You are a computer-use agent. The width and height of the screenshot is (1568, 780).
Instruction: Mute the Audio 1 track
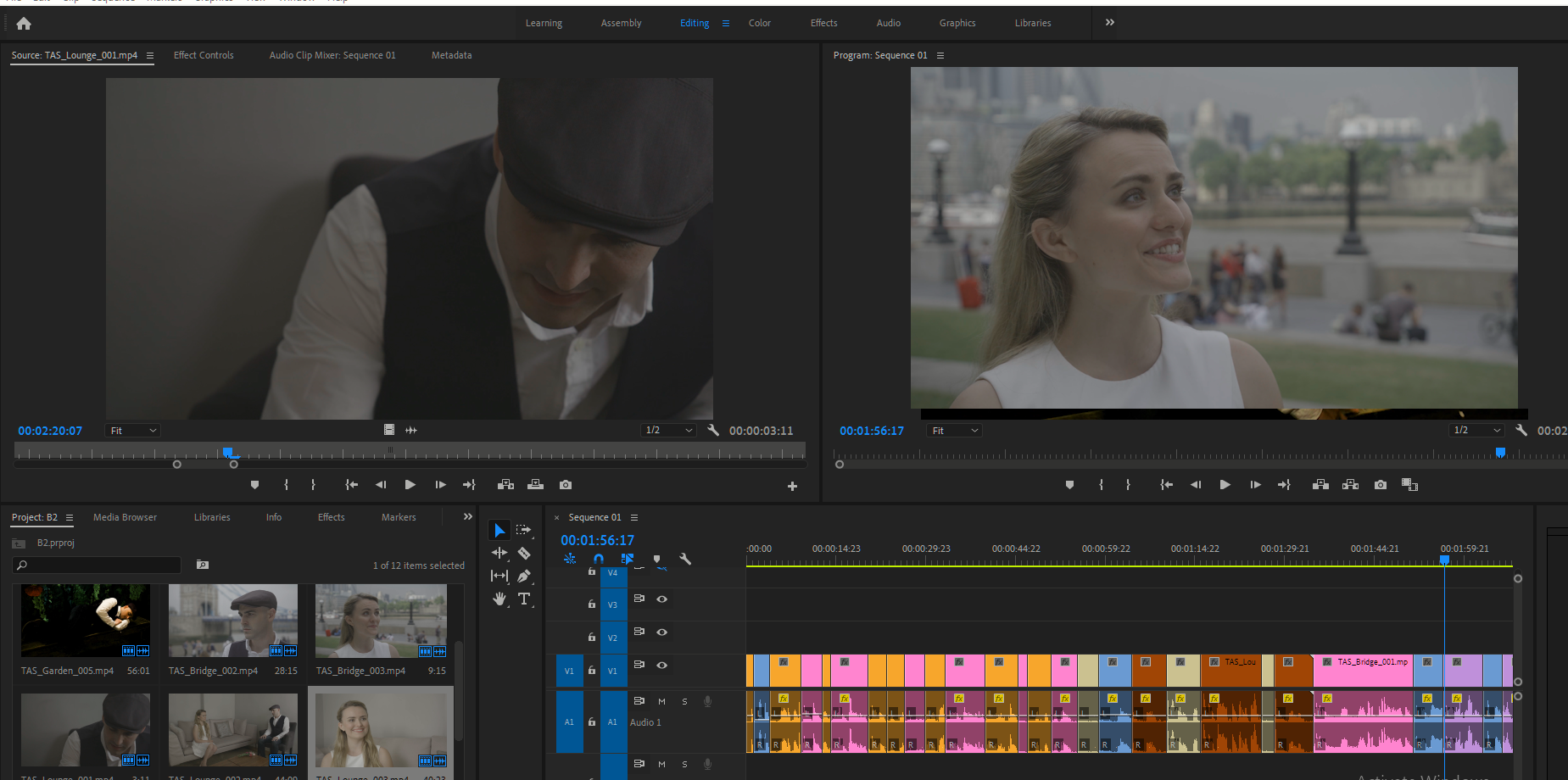(x=661, y=701)
